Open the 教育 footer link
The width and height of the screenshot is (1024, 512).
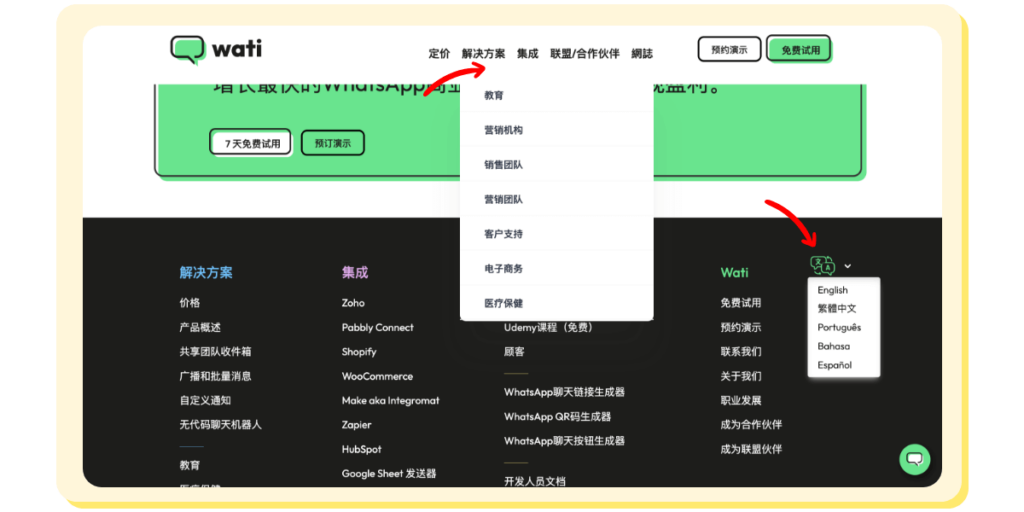pos(190,466)
